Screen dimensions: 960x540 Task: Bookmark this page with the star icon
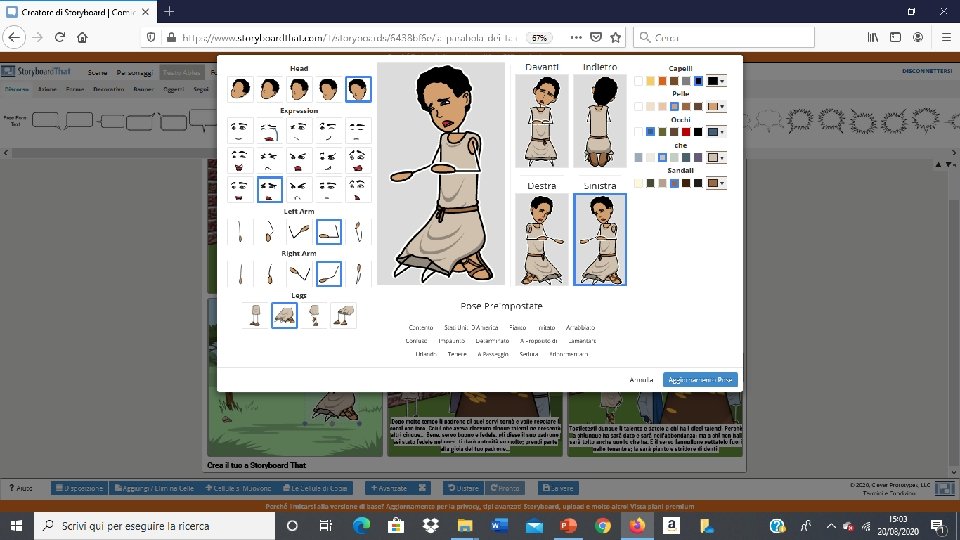[x=615, y=37]
